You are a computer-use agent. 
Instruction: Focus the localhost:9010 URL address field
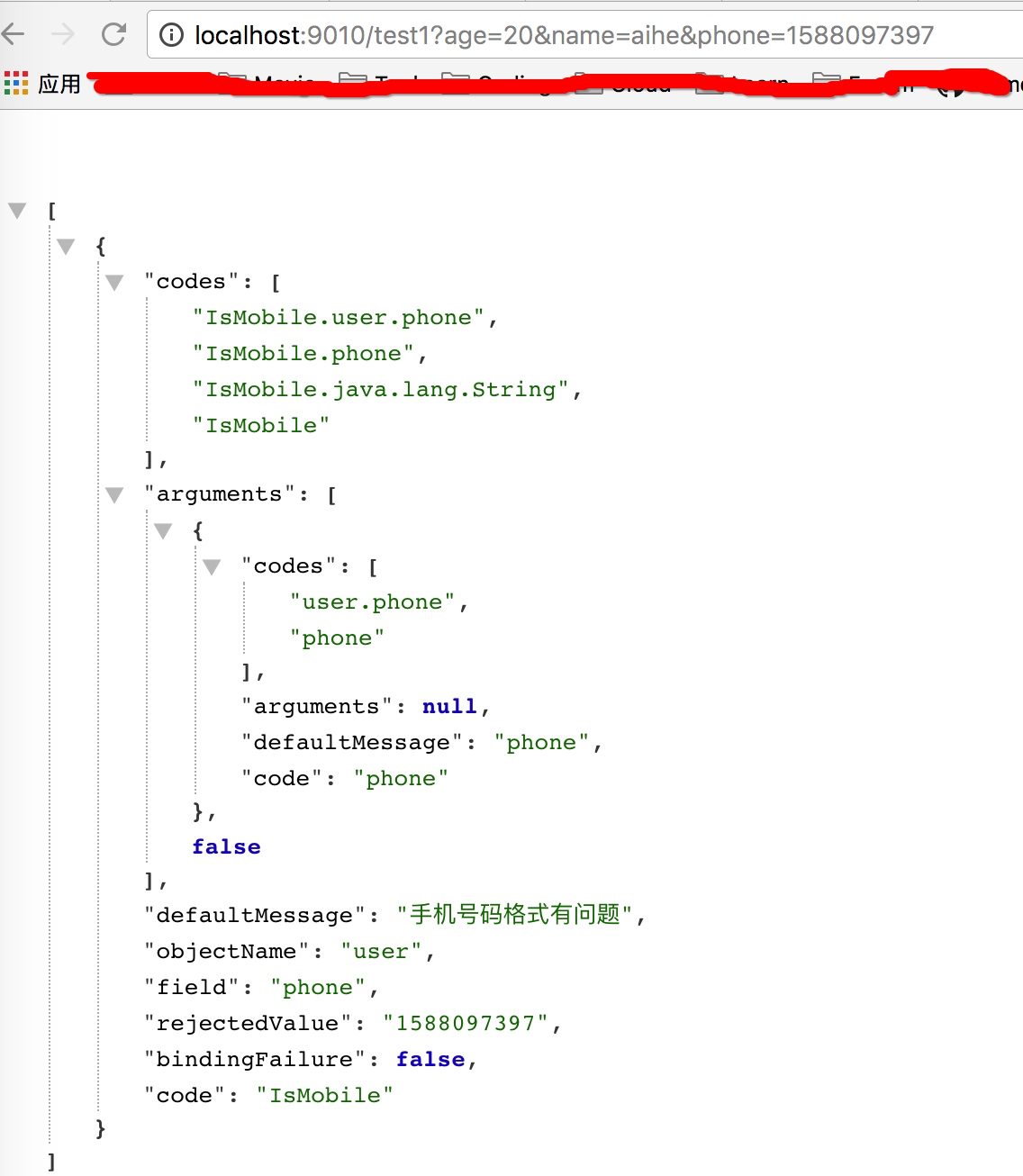[x=585, y=35]
